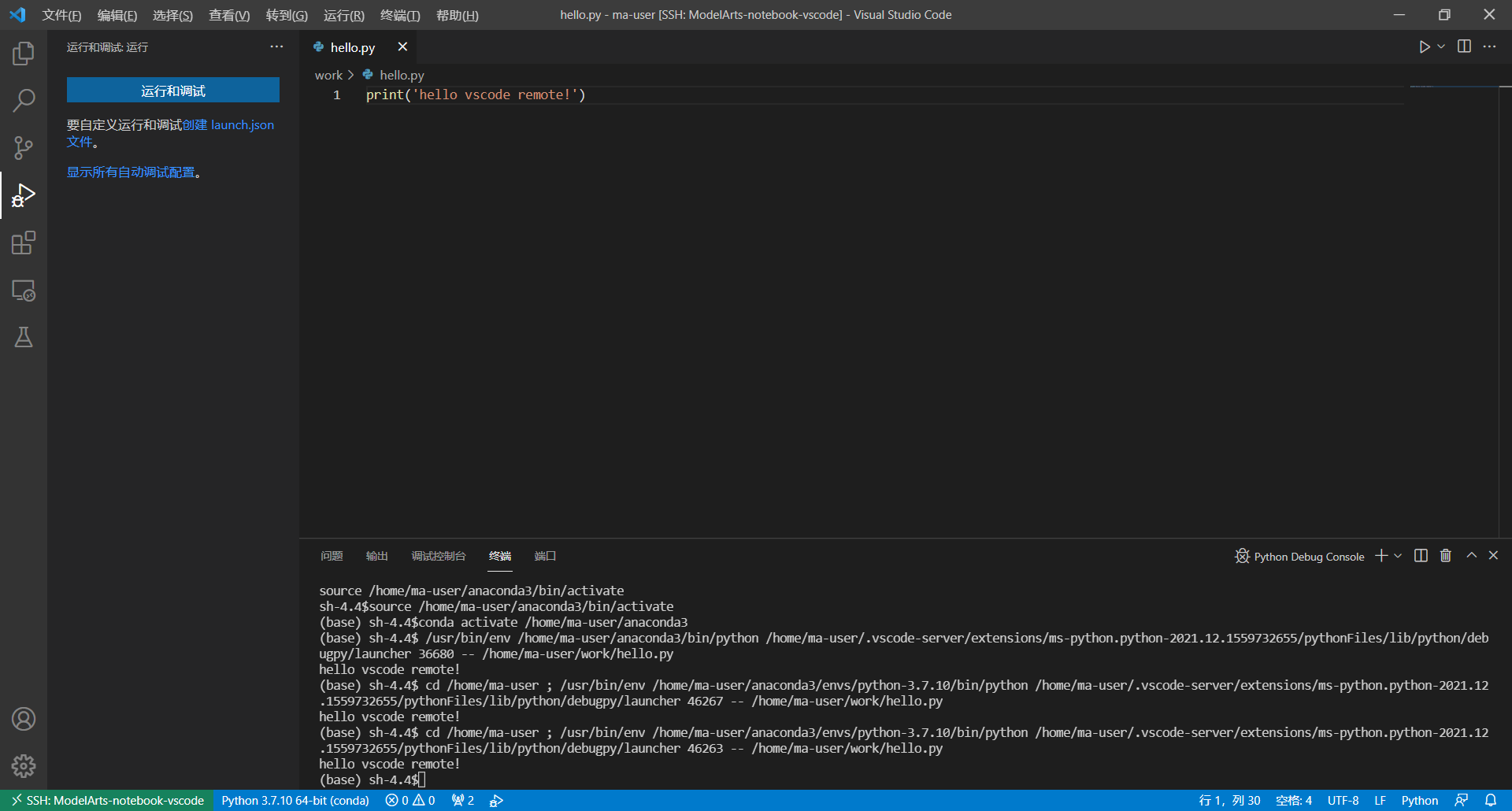1512x811 pixels.
Task: Open the Selection menu
Action: click(x=172, y=16)
